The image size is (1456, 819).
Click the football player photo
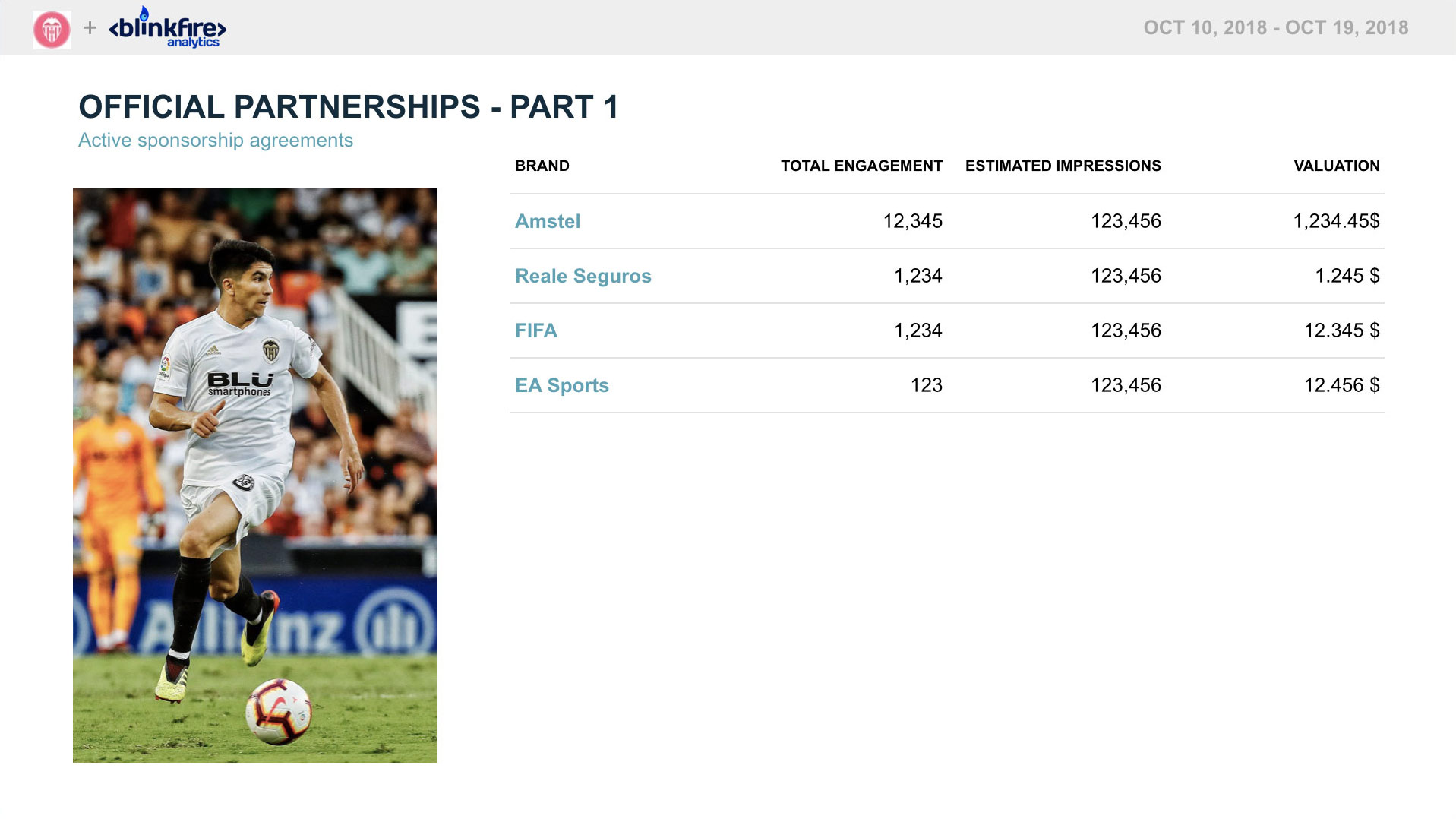pyautogui.click(x=255, y=475)
